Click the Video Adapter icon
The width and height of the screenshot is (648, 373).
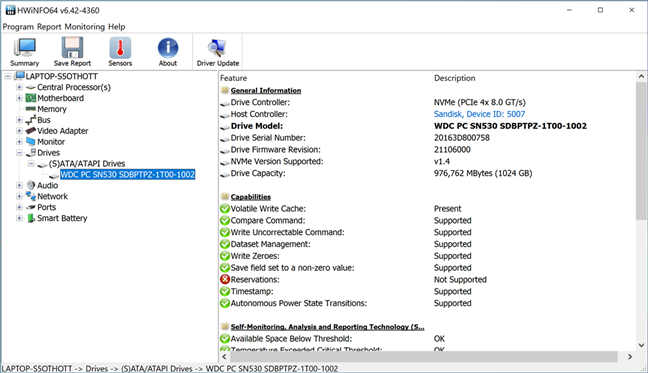point(31,131)
